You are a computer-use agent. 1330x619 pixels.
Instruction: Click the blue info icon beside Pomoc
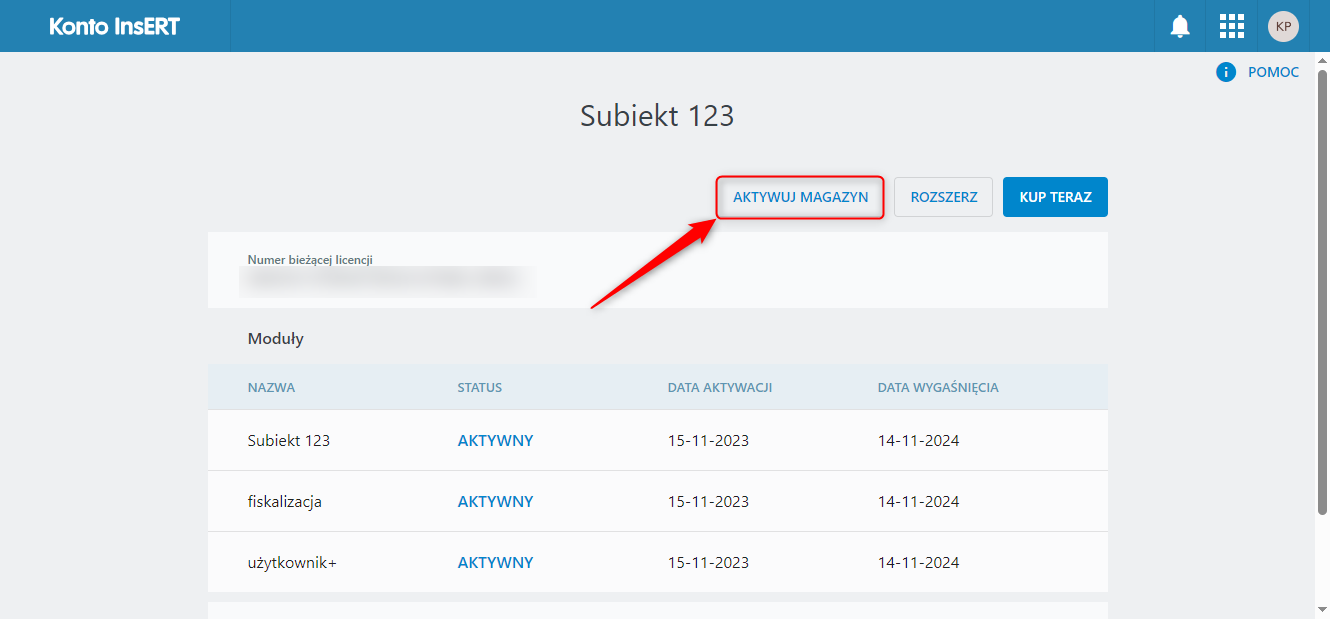point(1226,72)
